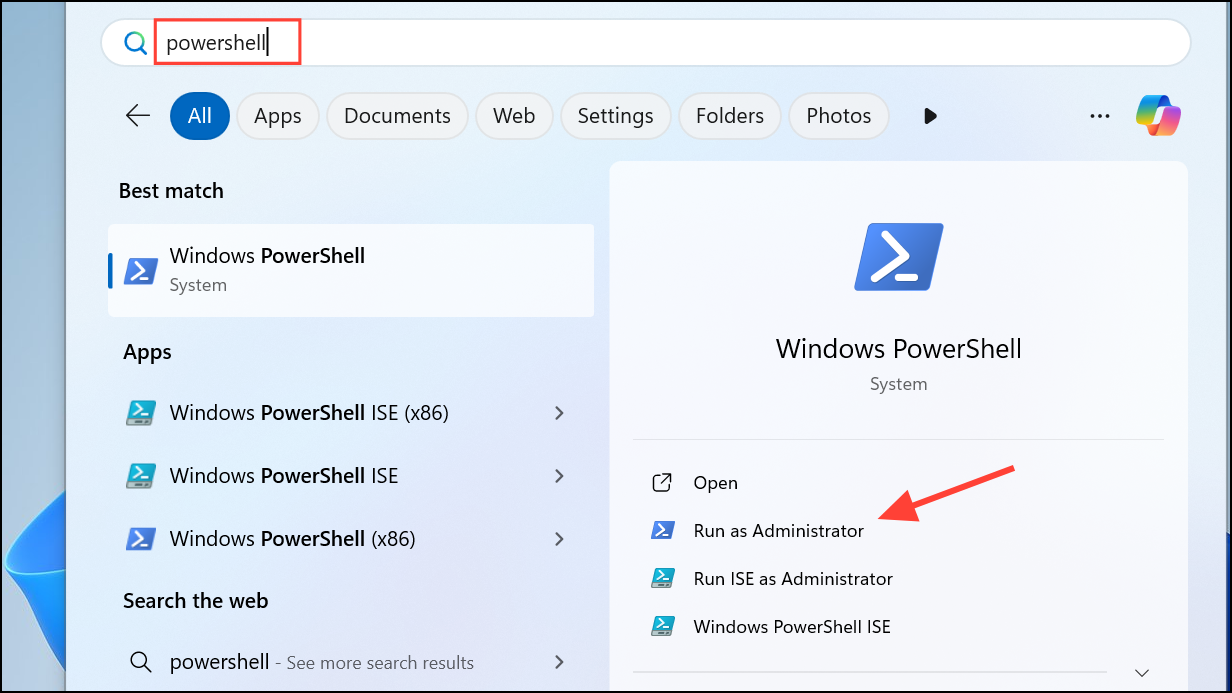Click Open in the preview pane
The image size is (1232, 693).
(716, 483)
